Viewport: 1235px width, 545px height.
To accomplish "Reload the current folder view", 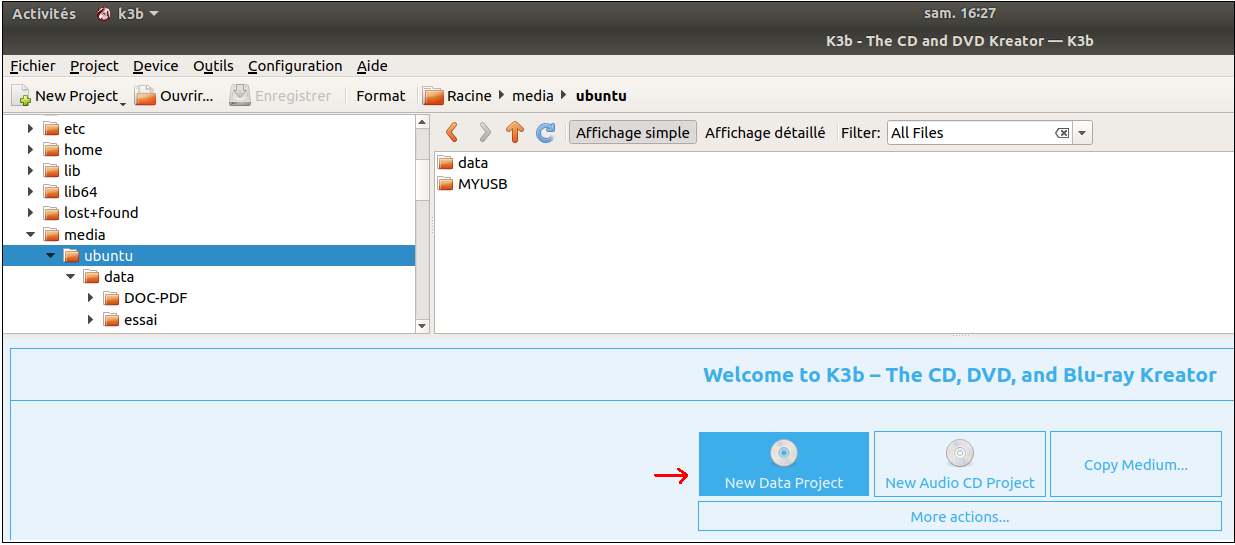I will click(546, 132).
